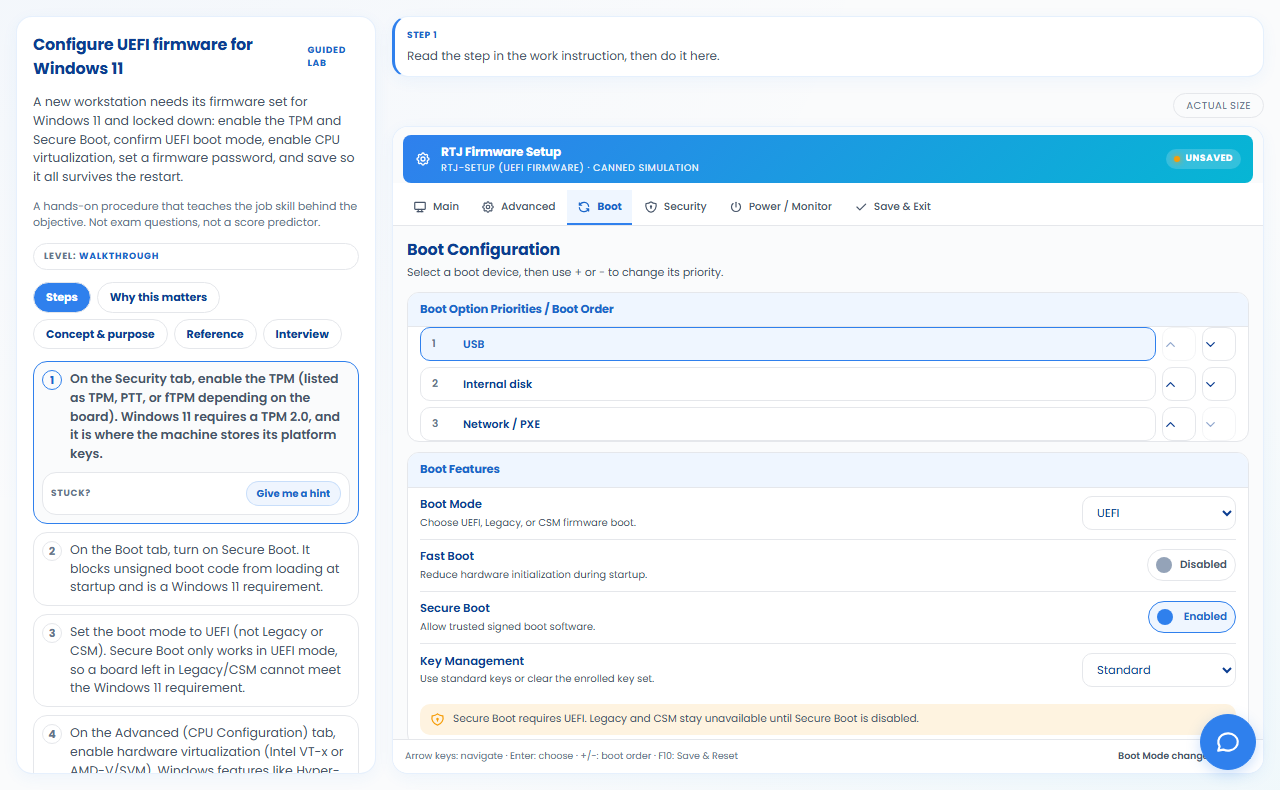Move Internal disk down in boot order
1280x790 pixels.
coord(1219,384)
